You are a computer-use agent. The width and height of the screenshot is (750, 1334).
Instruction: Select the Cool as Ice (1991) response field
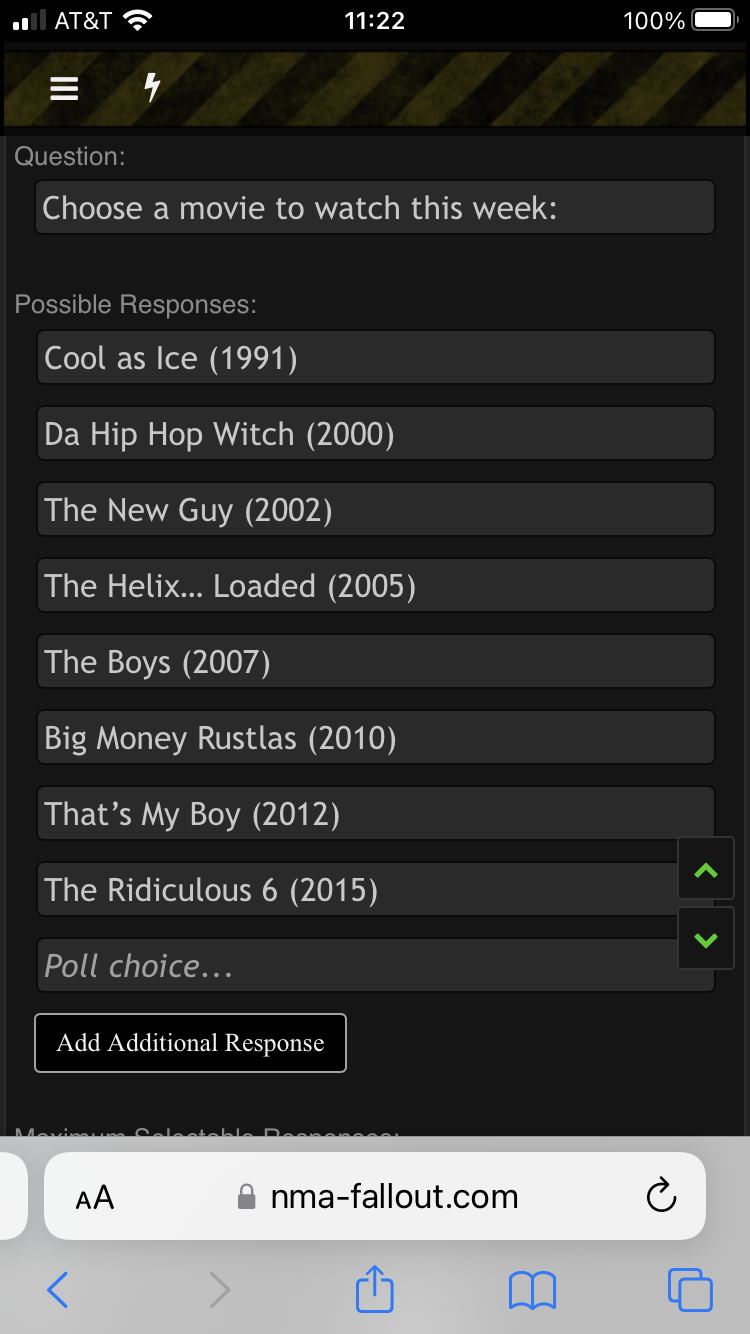point(375,357)
